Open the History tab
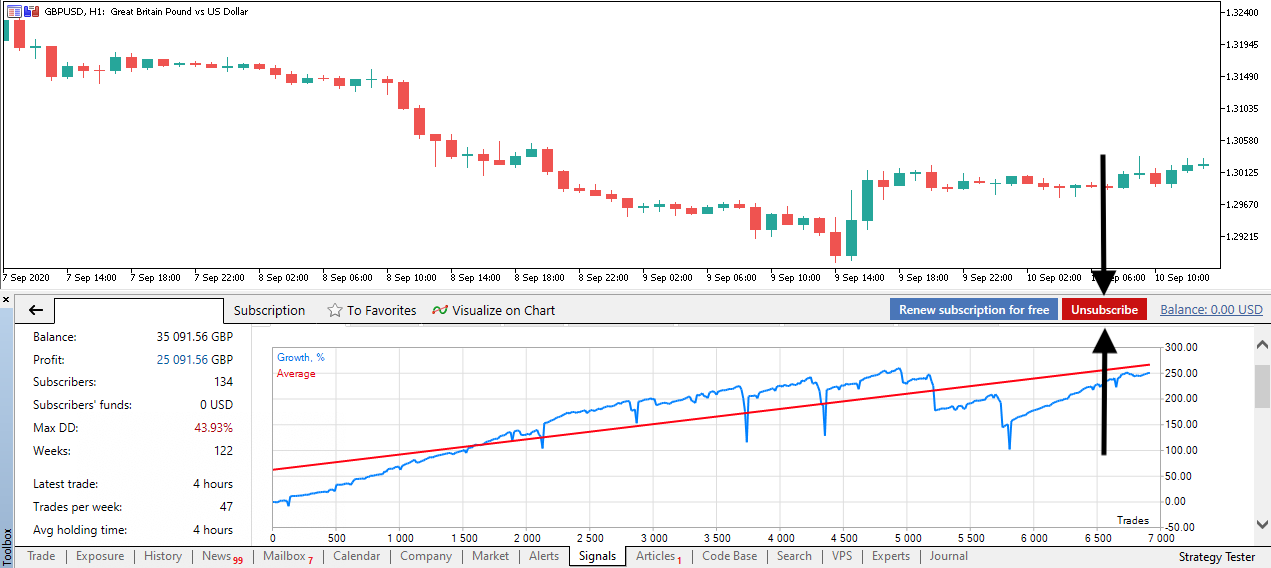The width and height of the screenshot is (1271, 568). point(163,556)
